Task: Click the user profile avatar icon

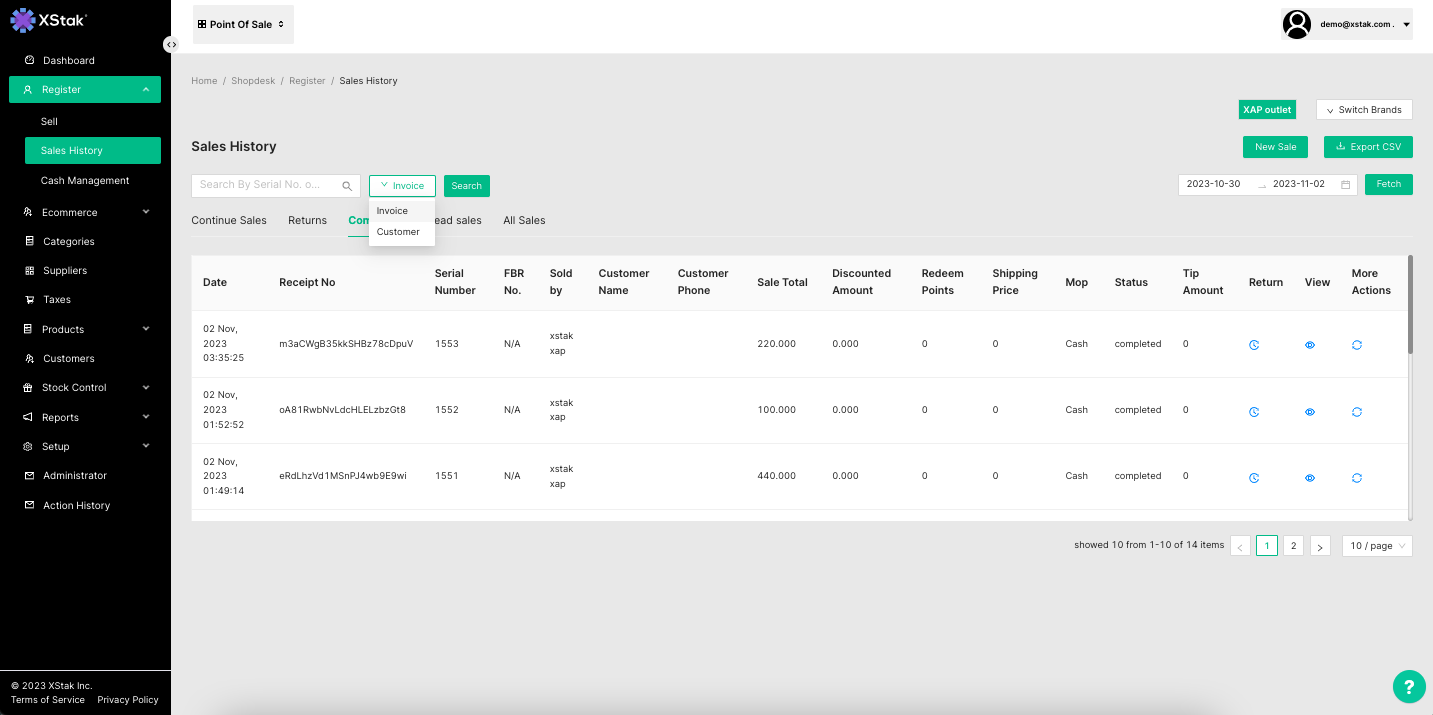Action: click(1297, 24)
